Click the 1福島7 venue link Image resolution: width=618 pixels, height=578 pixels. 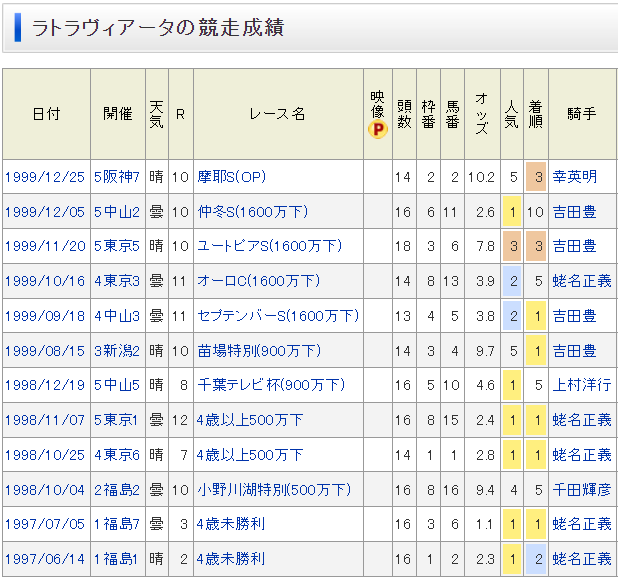tap(117, 524)
